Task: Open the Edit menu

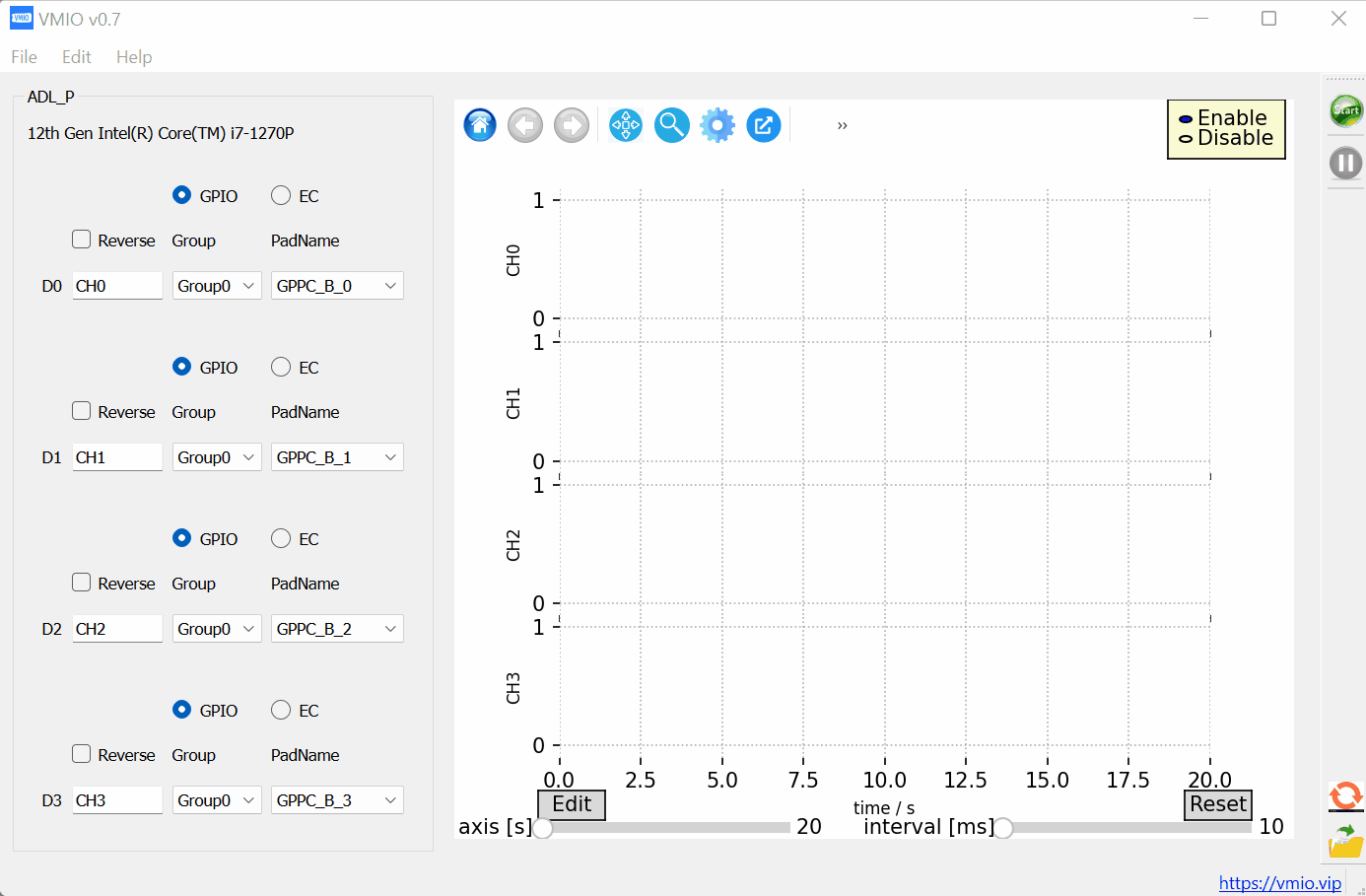Action: (x=77, y=57)
